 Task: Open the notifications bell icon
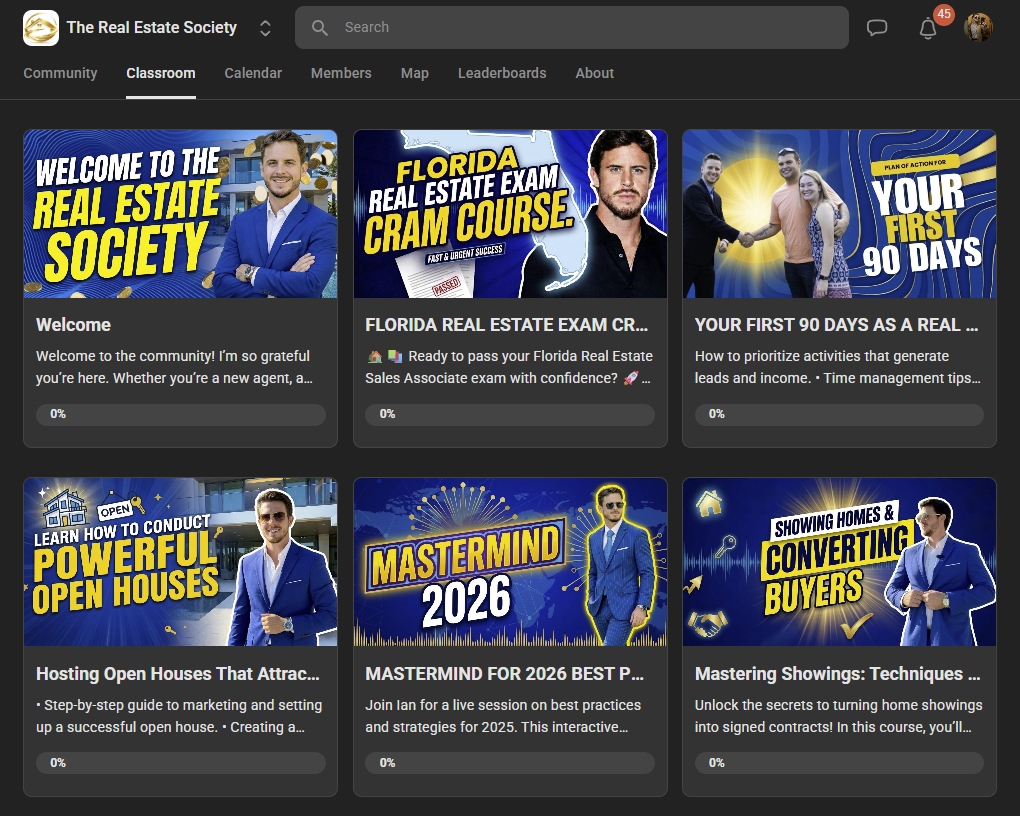(x=928, y=29)
